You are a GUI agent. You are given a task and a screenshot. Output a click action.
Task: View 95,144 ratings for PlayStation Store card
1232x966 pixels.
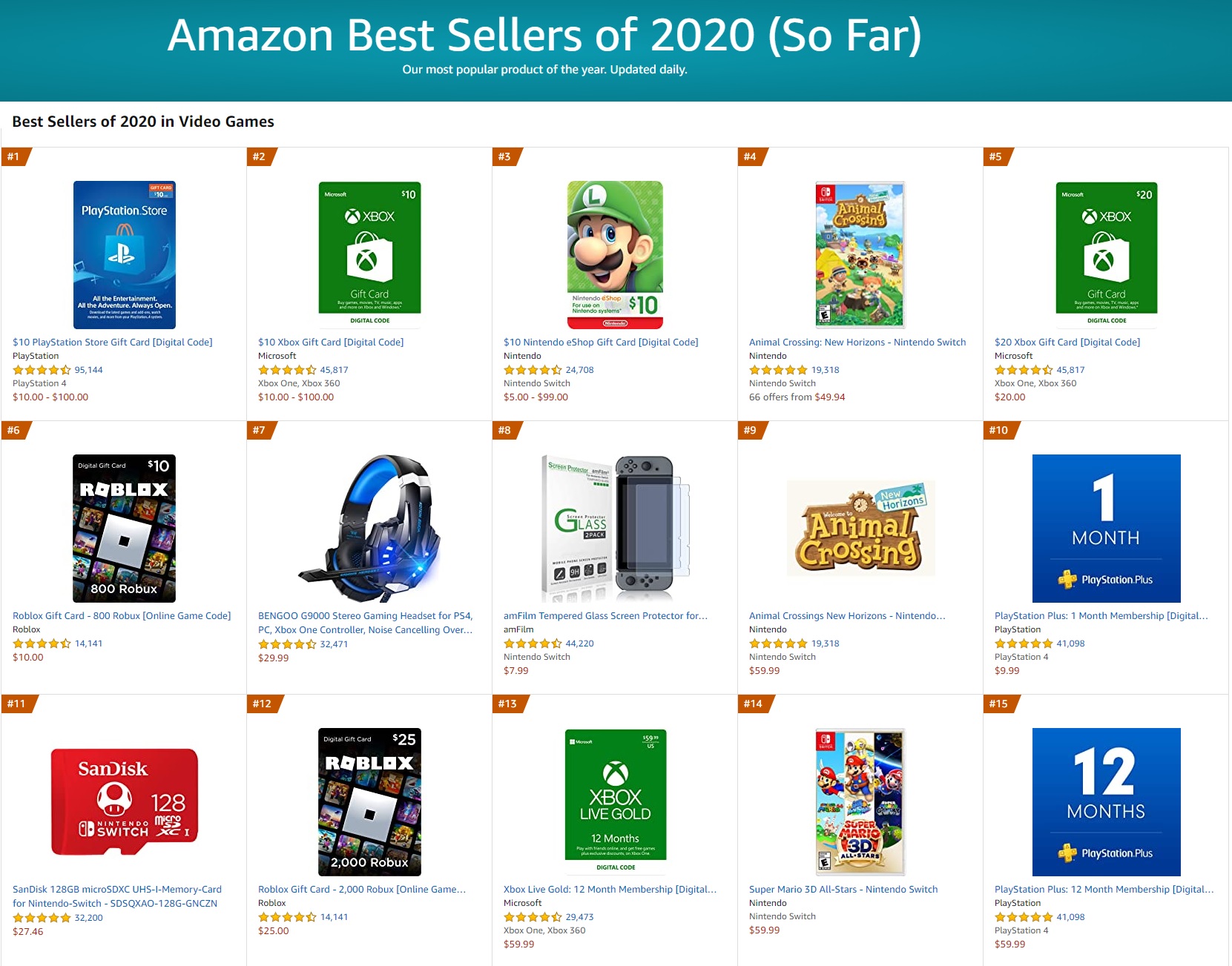[x=88, y=370]
